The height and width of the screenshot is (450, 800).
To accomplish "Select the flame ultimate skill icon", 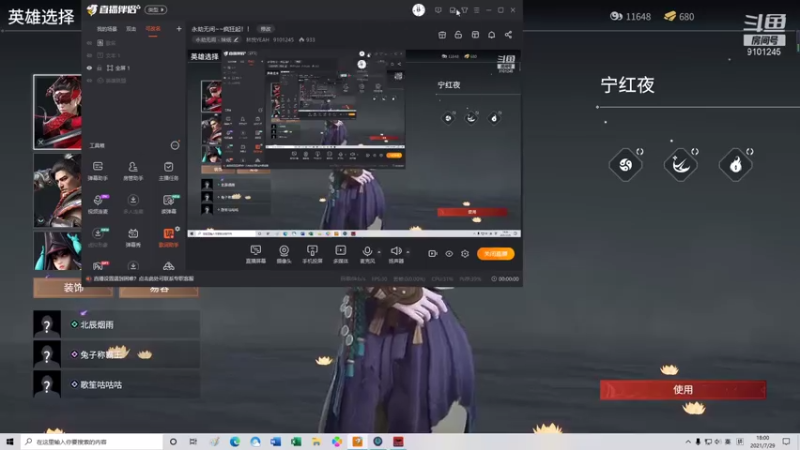I will (735, 164).
